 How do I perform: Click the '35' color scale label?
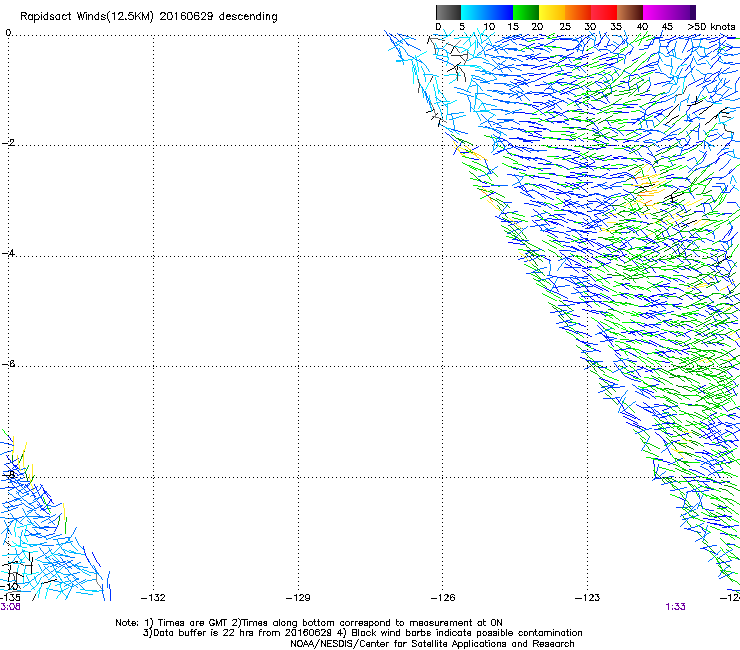pos(616,27)
